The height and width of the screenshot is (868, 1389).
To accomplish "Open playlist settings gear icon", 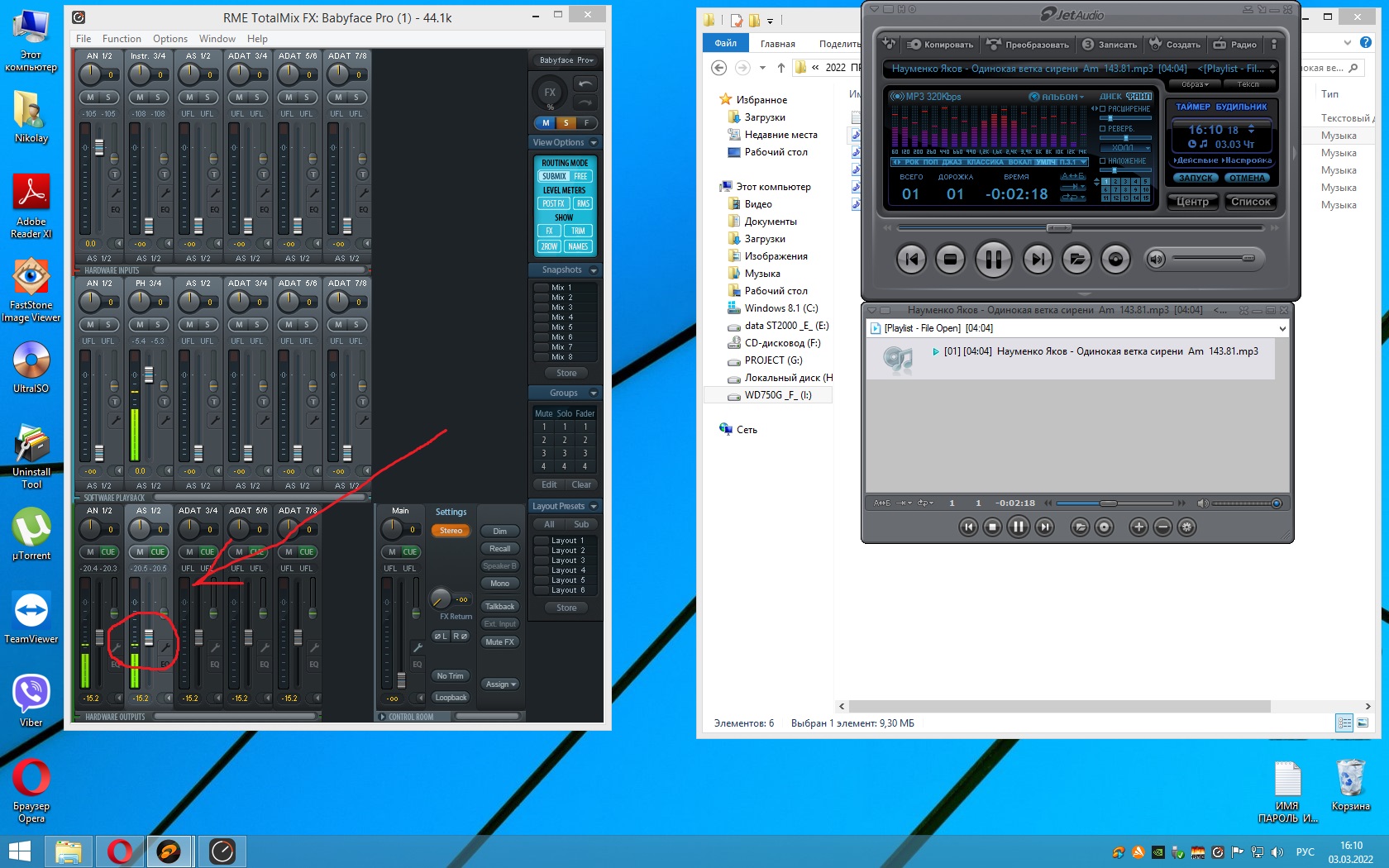I will [1186, 527].
